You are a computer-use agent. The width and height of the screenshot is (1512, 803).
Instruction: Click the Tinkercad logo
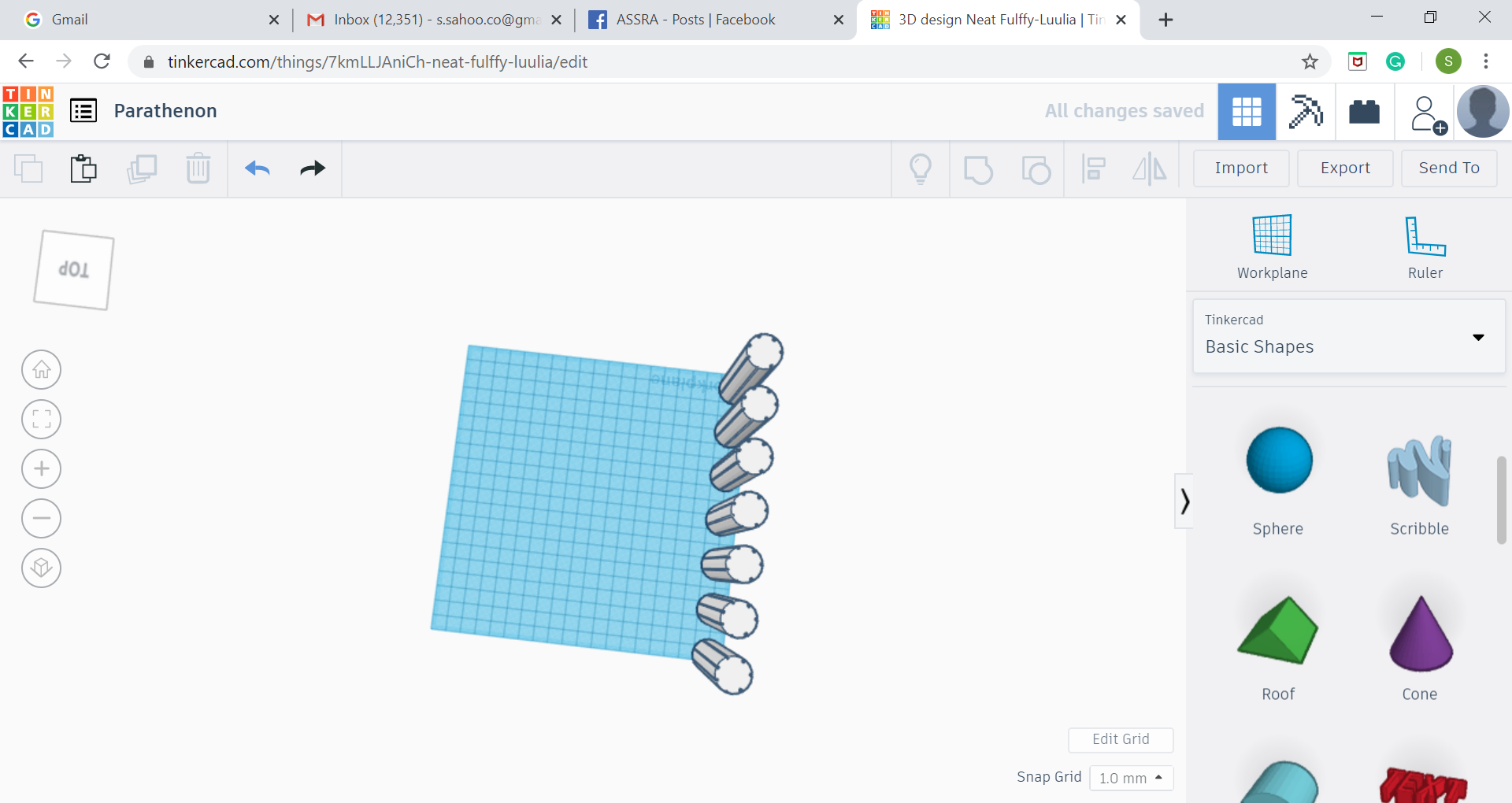click(x=28, y=111)
